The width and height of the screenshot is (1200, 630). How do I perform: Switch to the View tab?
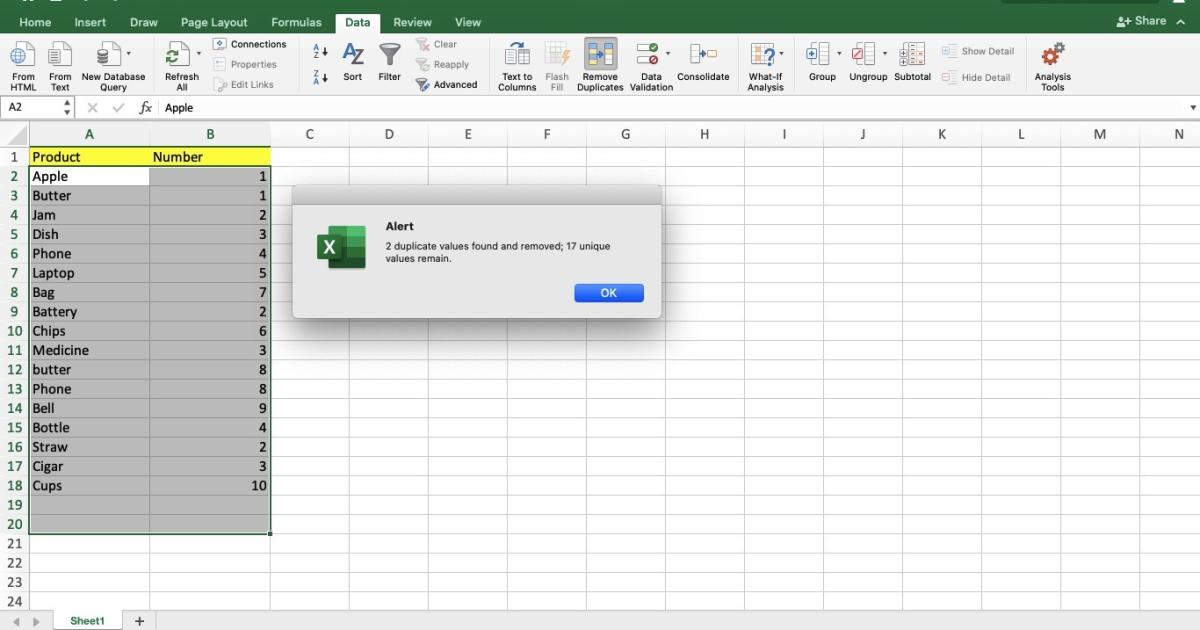click(x=467, y=22)
